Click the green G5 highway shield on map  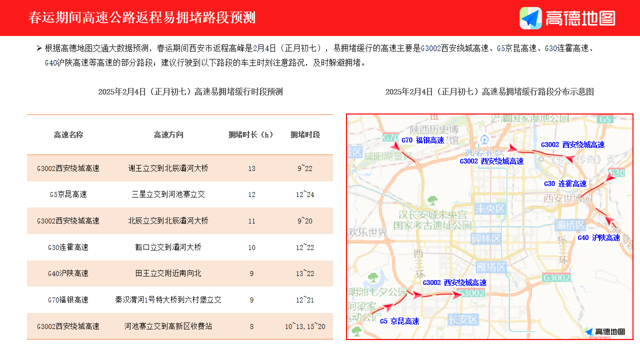coord(605,119)
